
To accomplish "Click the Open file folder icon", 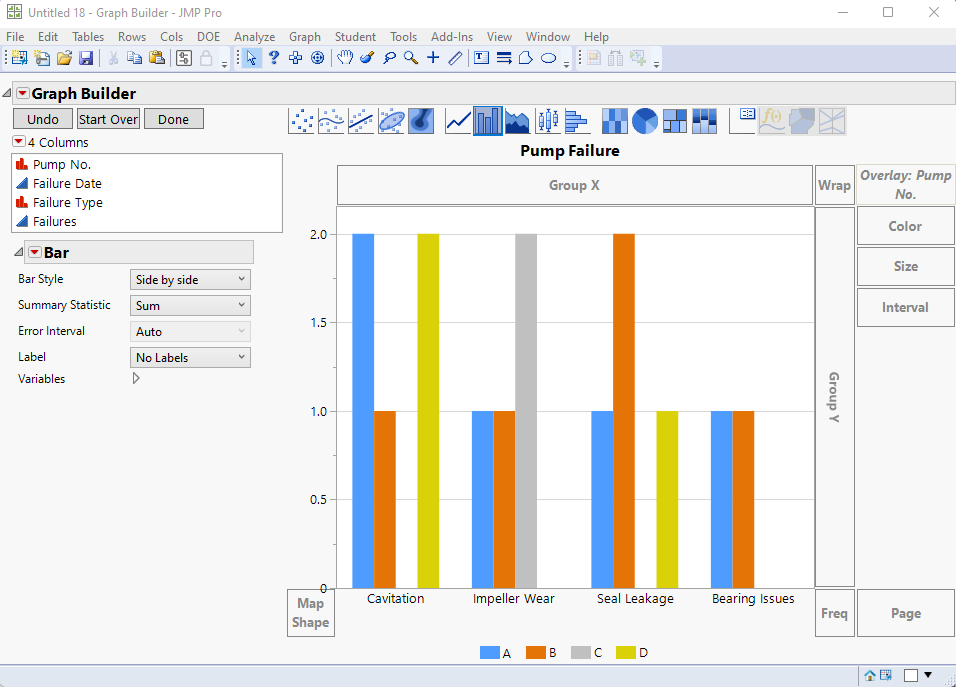I will coord(64,58).
